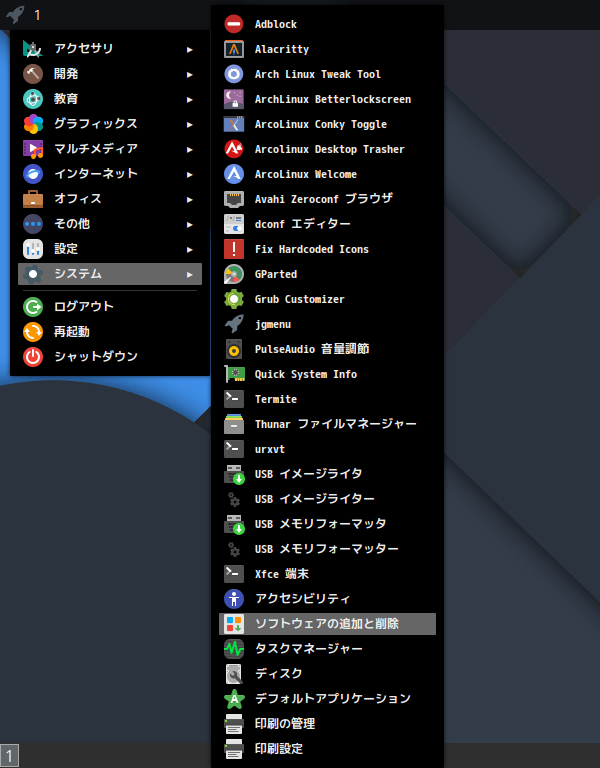Click the 教育 category icon
600x768 pixels.
coord(33,98)
